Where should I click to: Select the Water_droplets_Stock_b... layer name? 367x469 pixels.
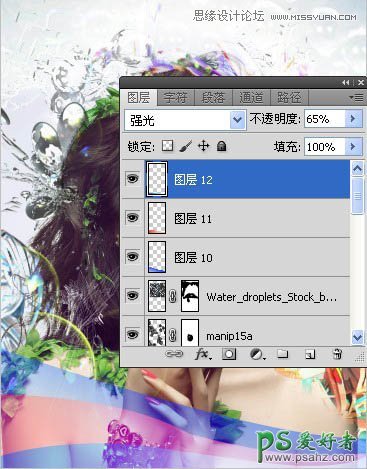click(x=271, y=297)
